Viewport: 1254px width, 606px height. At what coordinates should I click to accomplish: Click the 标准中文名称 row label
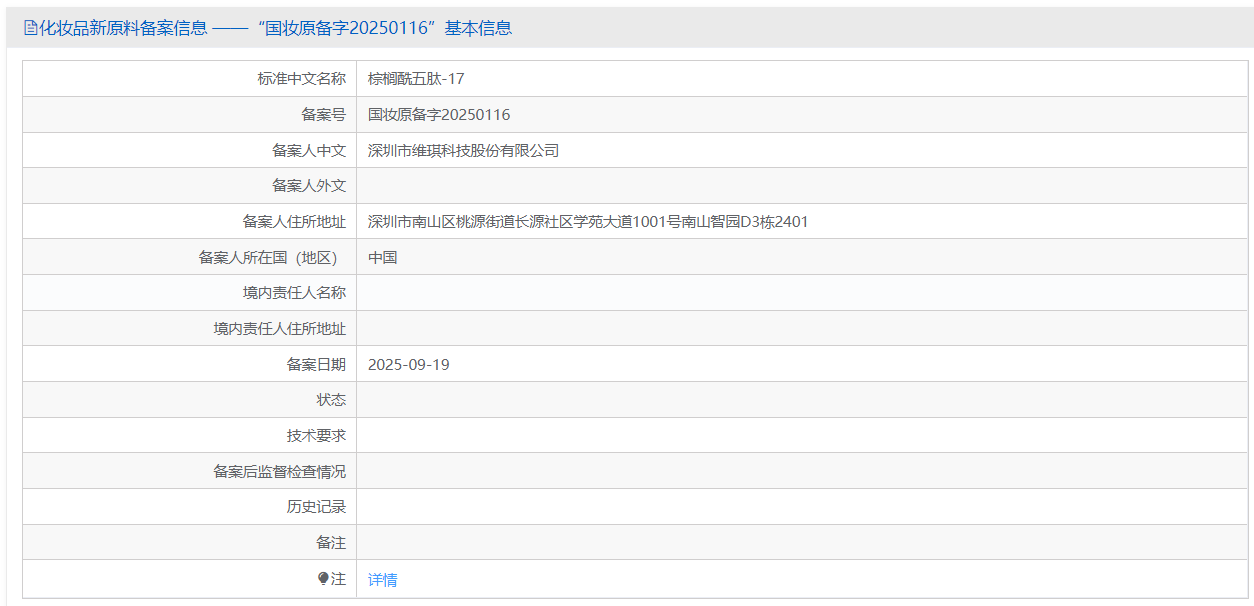tap(301, 79)
